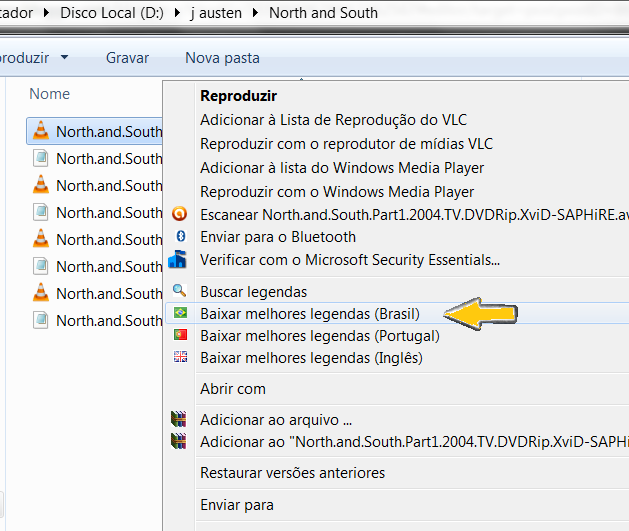Click the Escanear antivirus scan icon
The width and height of the screenshot is (629, 531).
179,213
